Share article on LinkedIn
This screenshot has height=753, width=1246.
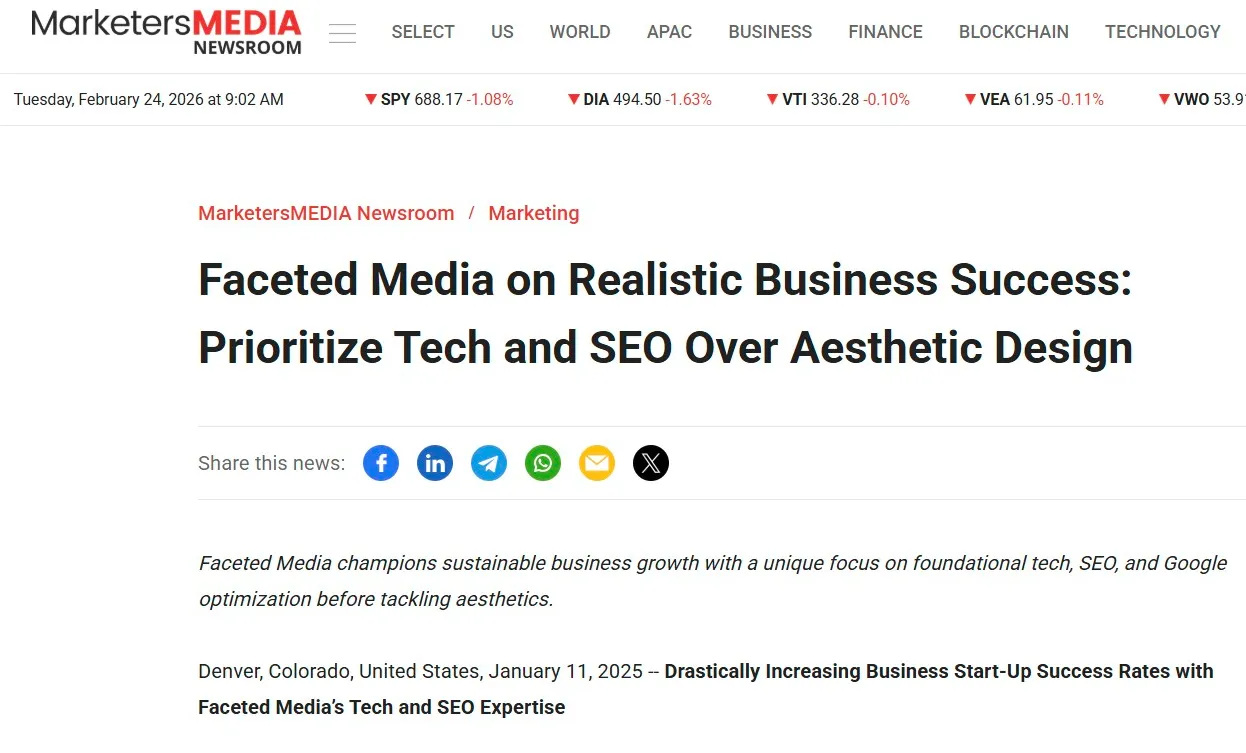(x=435, y=463)
